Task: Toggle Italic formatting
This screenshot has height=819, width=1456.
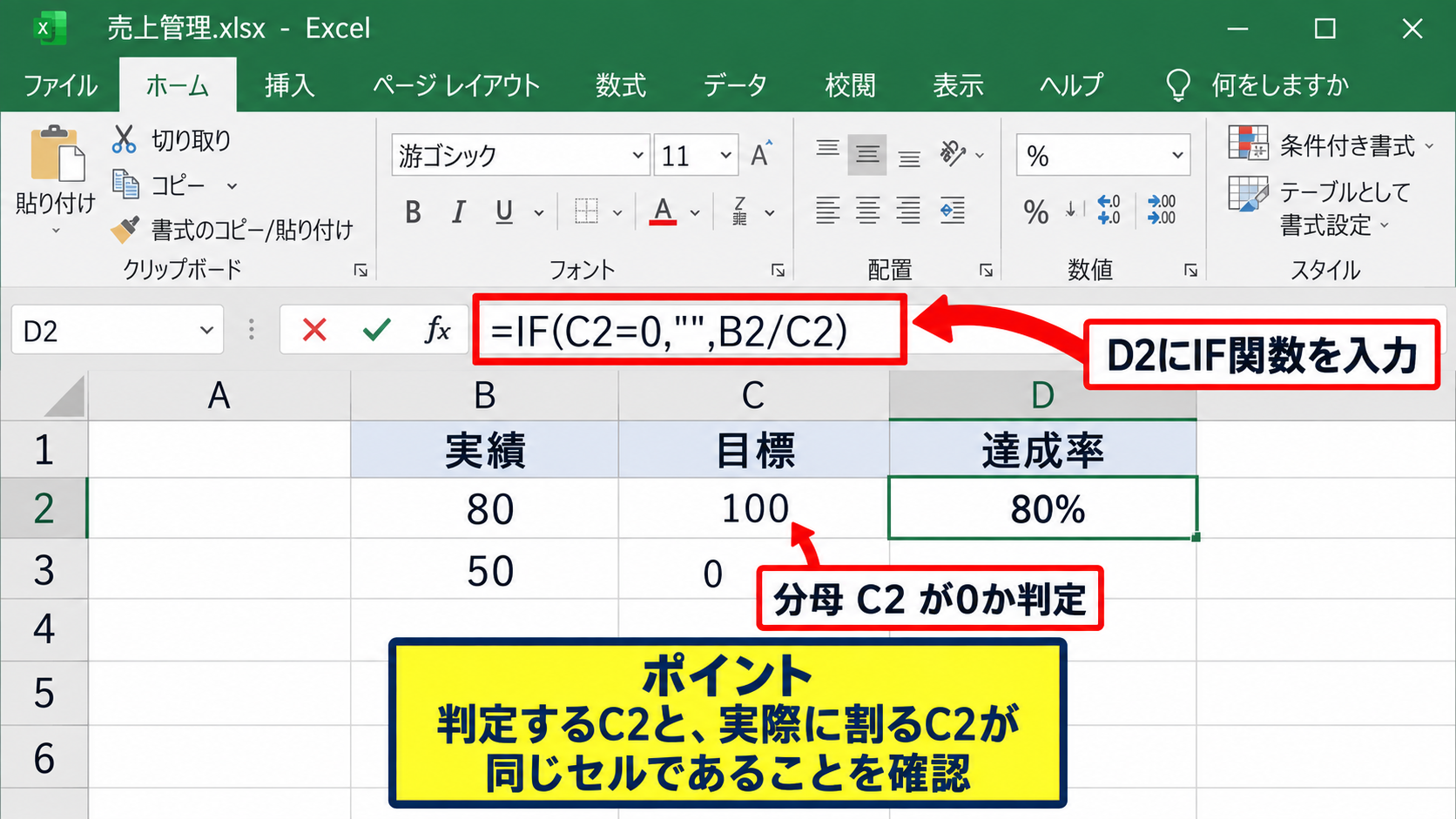Action: pyautogui.click(x=458, y=211)
